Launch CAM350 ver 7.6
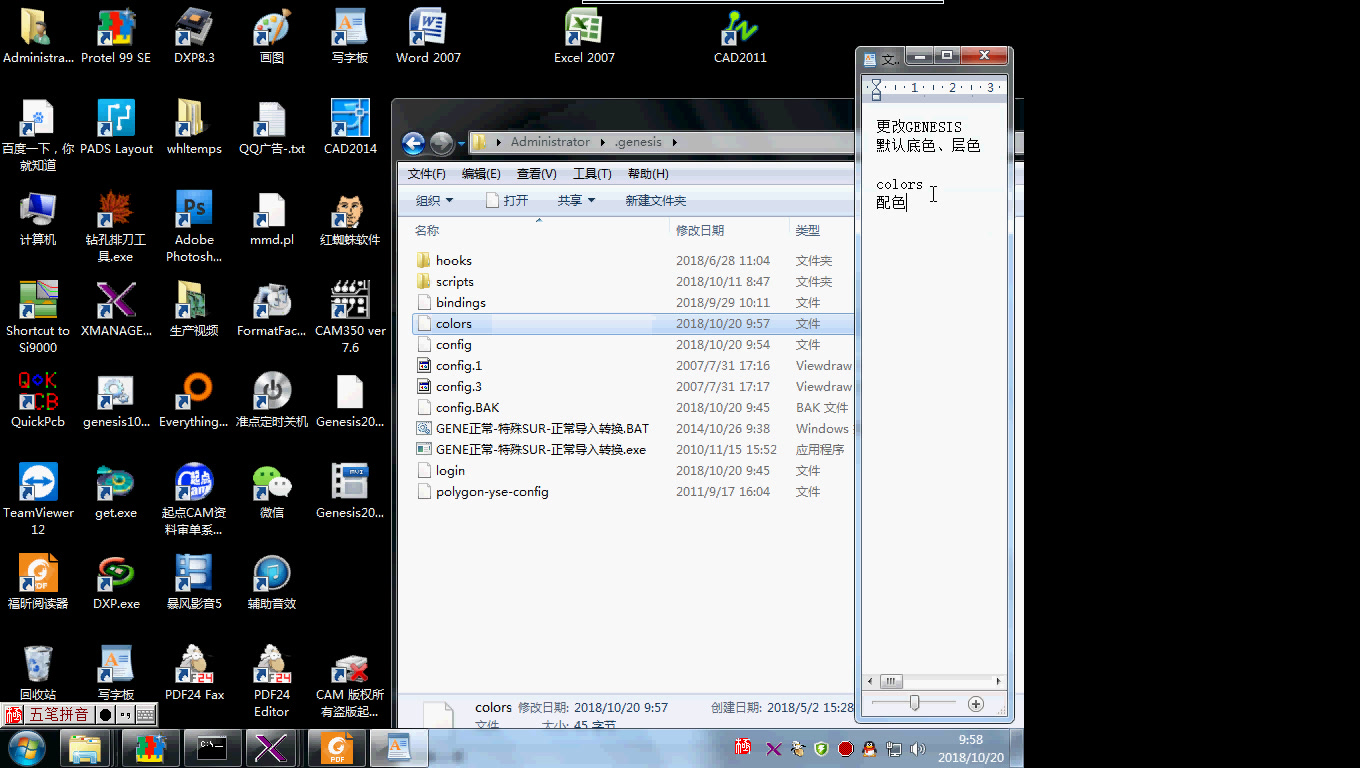Viewport: 1360px width, 768px height. click(x=349, y=300)
